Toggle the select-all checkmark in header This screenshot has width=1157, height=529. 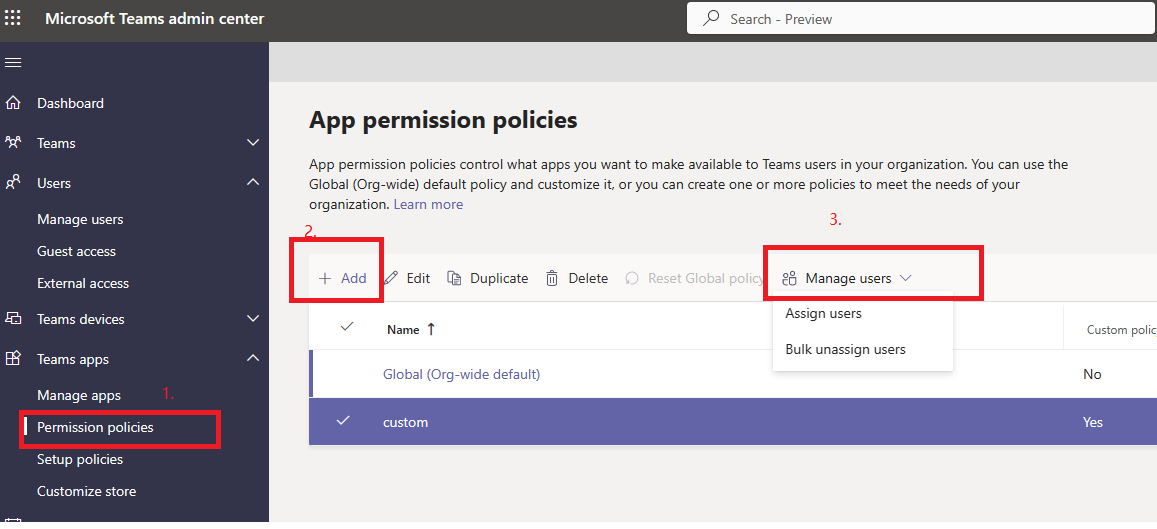tap(347, 327)
